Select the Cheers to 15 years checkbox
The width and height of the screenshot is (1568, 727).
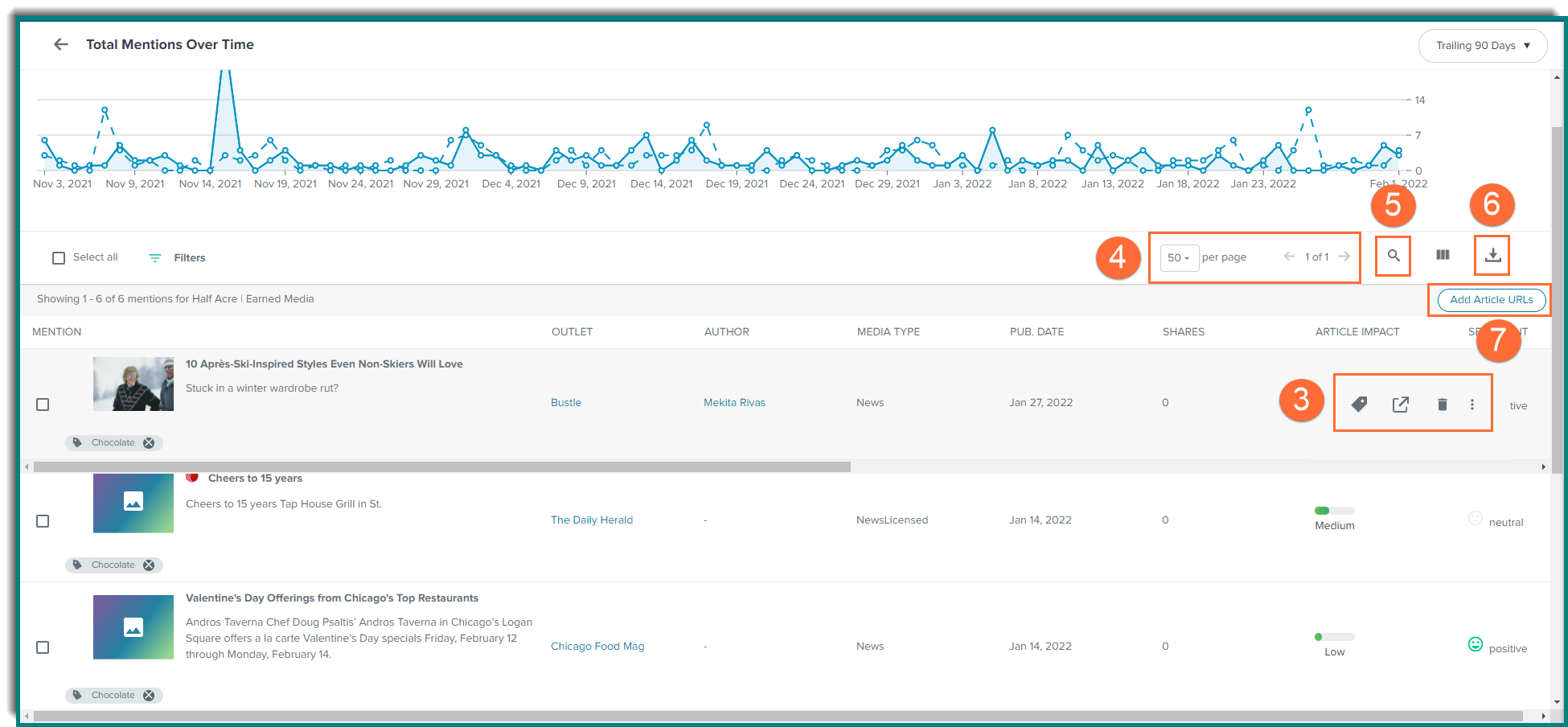(43, 521)
